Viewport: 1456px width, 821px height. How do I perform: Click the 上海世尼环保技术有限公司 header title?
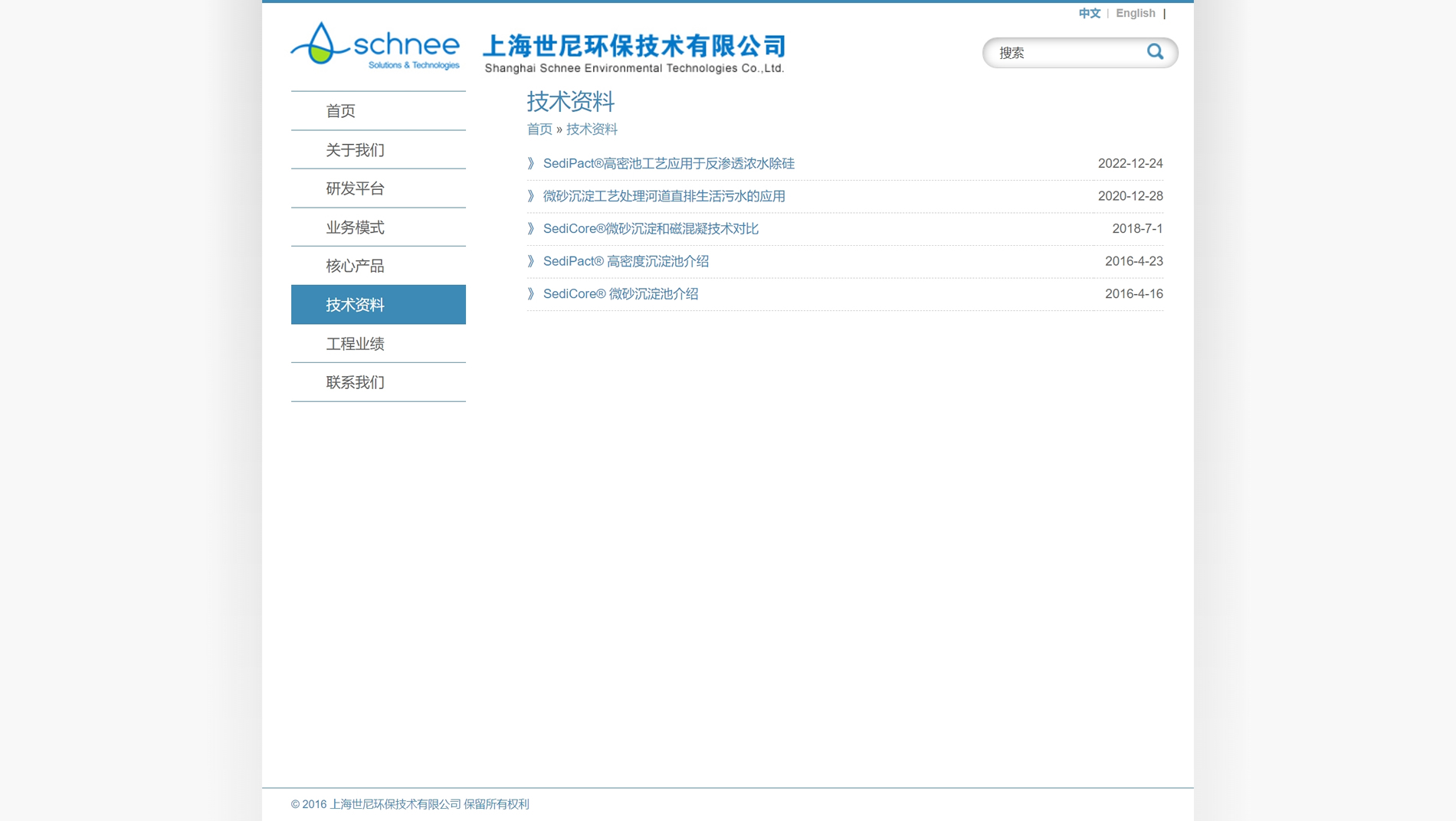635,46
